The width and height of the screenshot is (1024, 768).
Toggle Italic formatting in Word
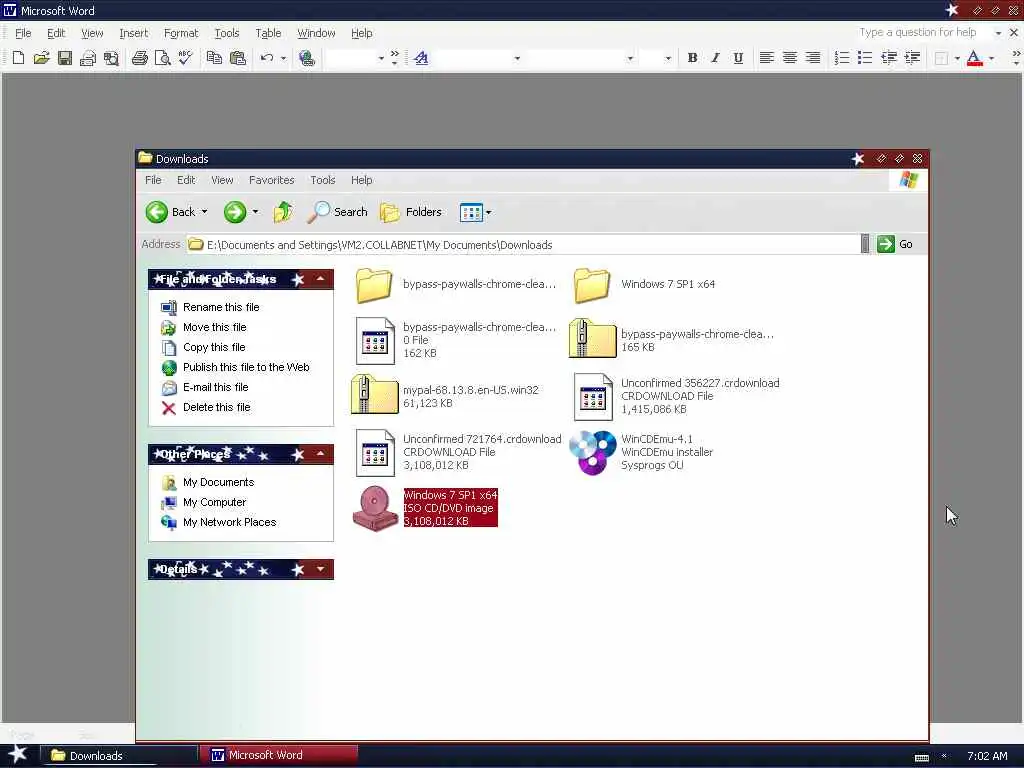(x=715, y=58)
